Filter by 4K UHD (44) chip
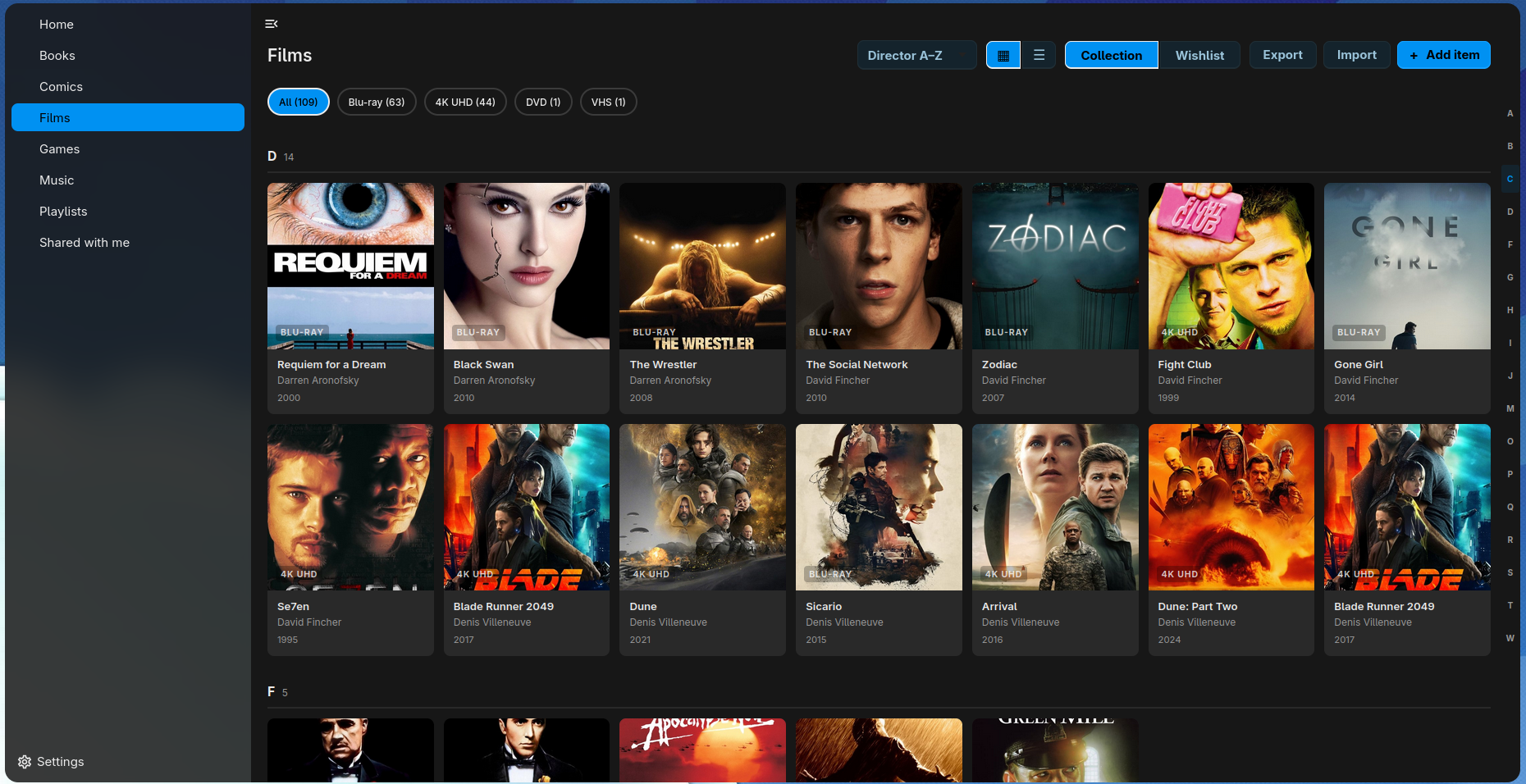 [x=465, y=102]
